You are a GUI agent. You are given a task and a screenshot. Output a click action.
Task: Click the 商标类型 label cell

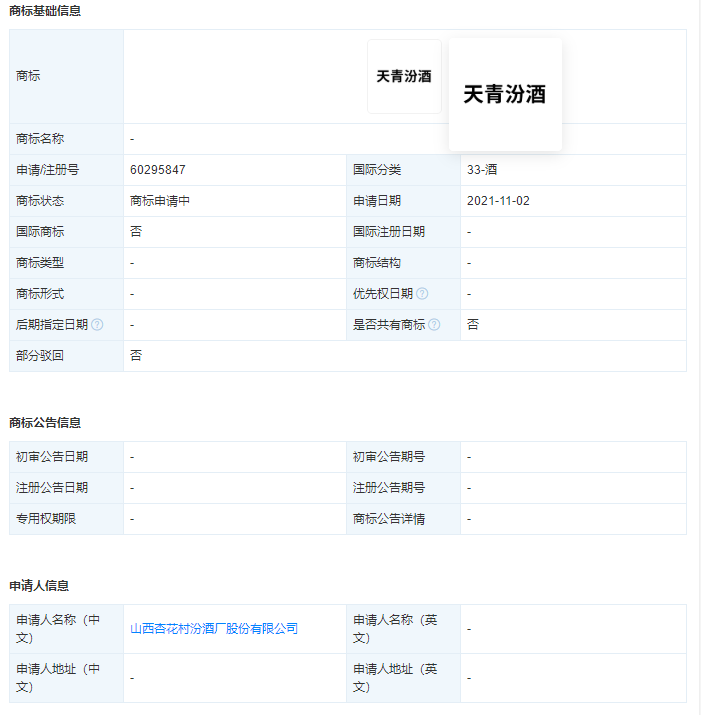click(67, 263)
